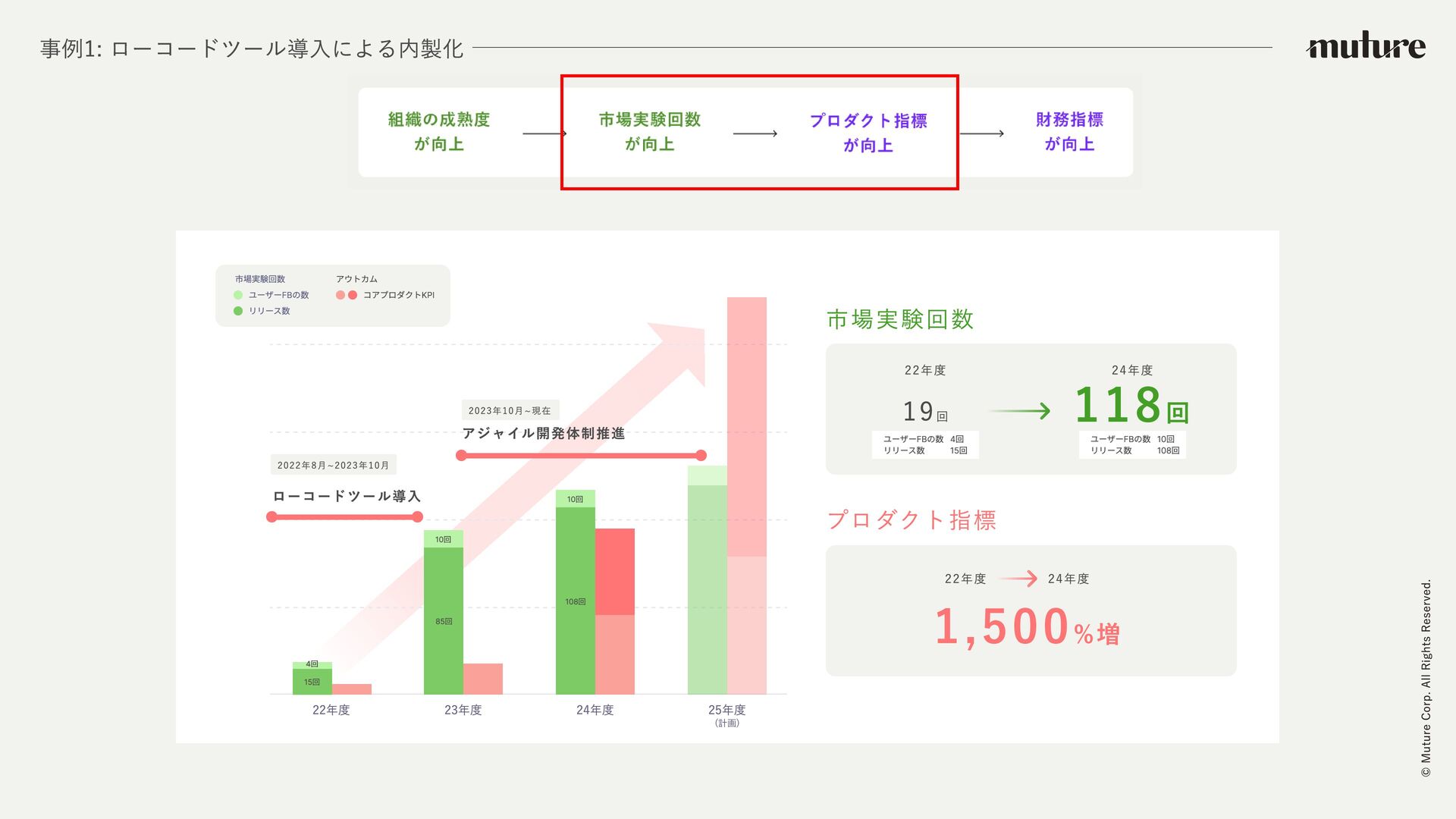The image size is (1456, 819).
Task: Click the date tag 2022年8月~2023年10月
Action: click(x=333, y=465)
